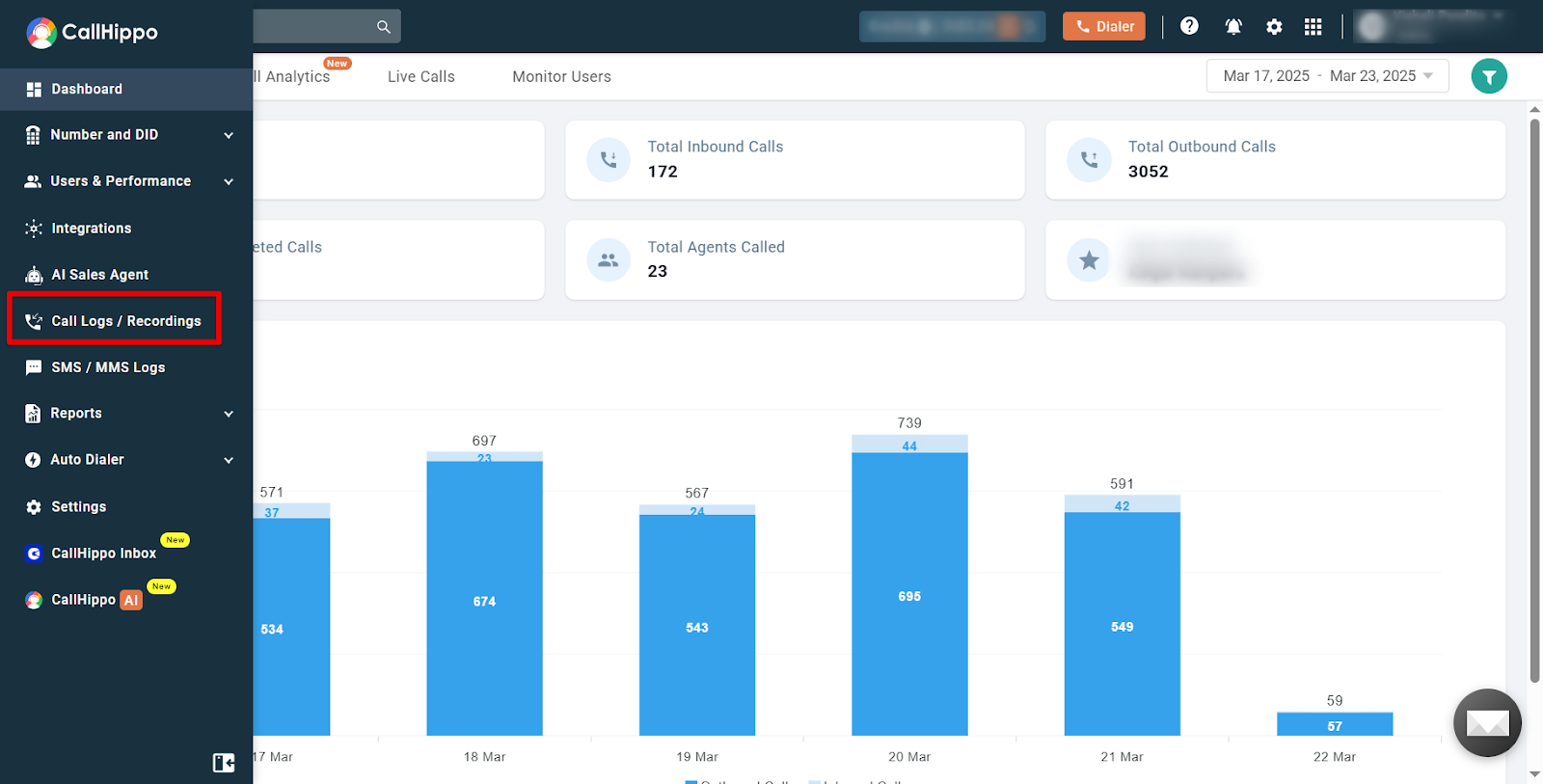This screenshot has width=1543, height=784.
Task: Click the search magnifier icon
Action: (x=384, y=27)
